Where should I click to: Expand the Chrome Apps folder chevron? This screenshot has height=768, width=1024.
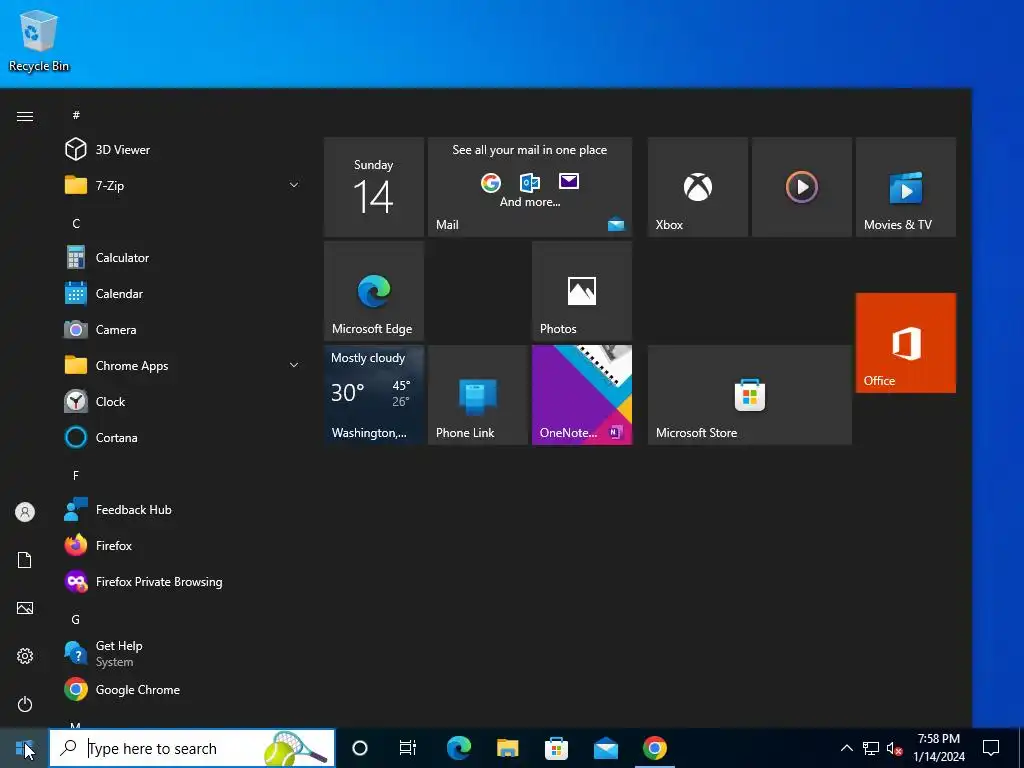click(x=294, y=365)
